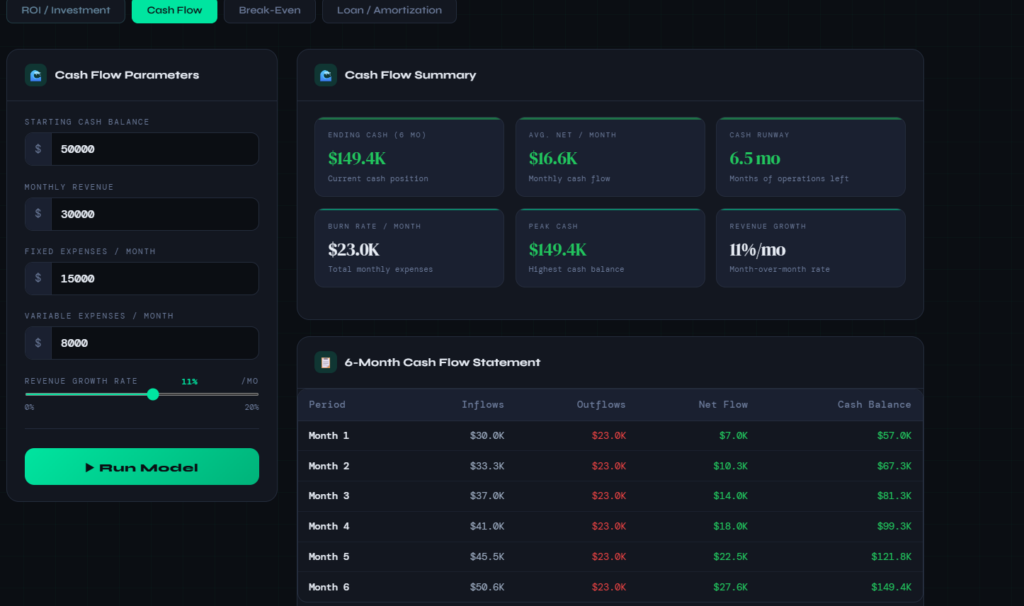Click the dollar sign beside Starting Cash Balance

pyautogui.click(x=38, y=149)
